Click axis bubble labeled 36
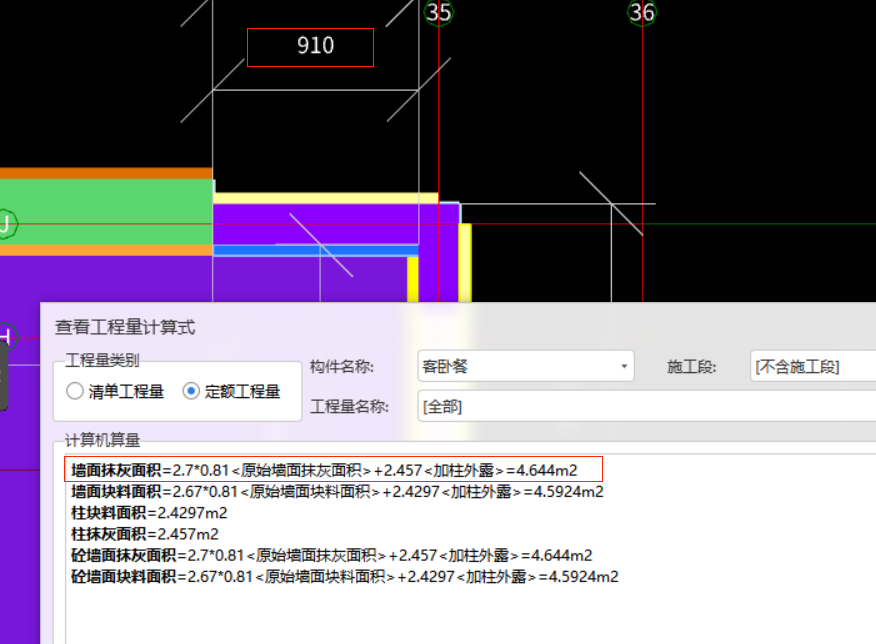Screen dimensions: 876x644 [x=643, y=13]
